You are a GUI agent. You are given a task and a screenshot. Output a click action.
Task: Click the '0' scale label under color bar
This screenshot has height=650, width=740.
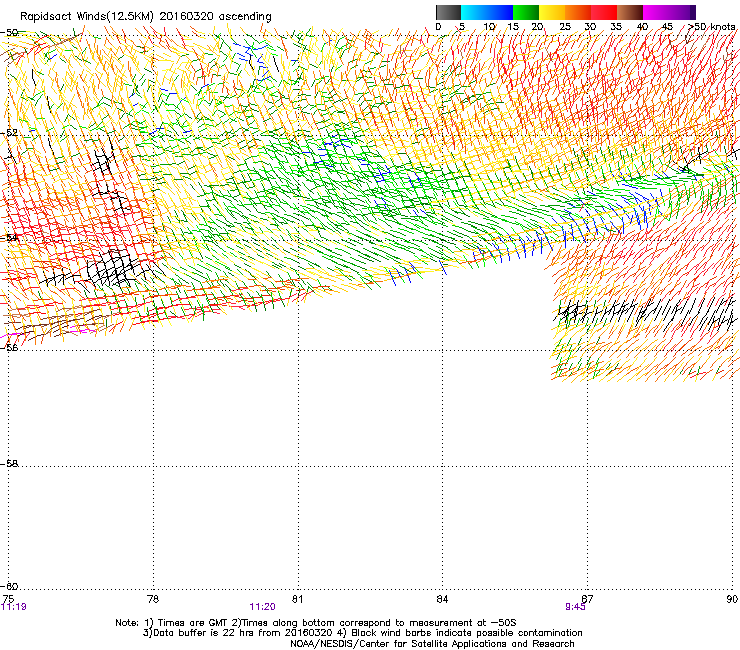pyautogui.click(x=438, y=26)
